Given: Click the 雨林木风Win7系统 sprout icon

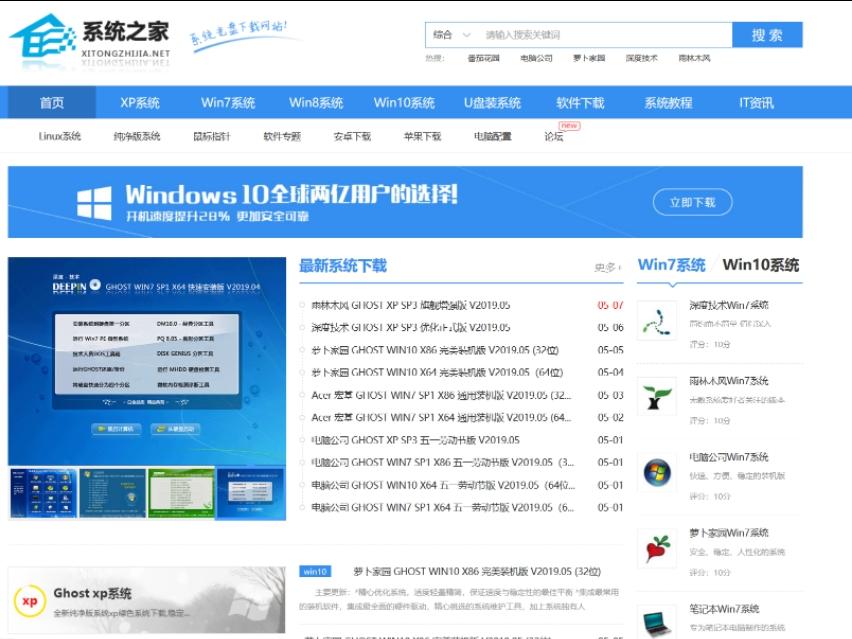Looking at the screenshot, I should click(656, 397).
